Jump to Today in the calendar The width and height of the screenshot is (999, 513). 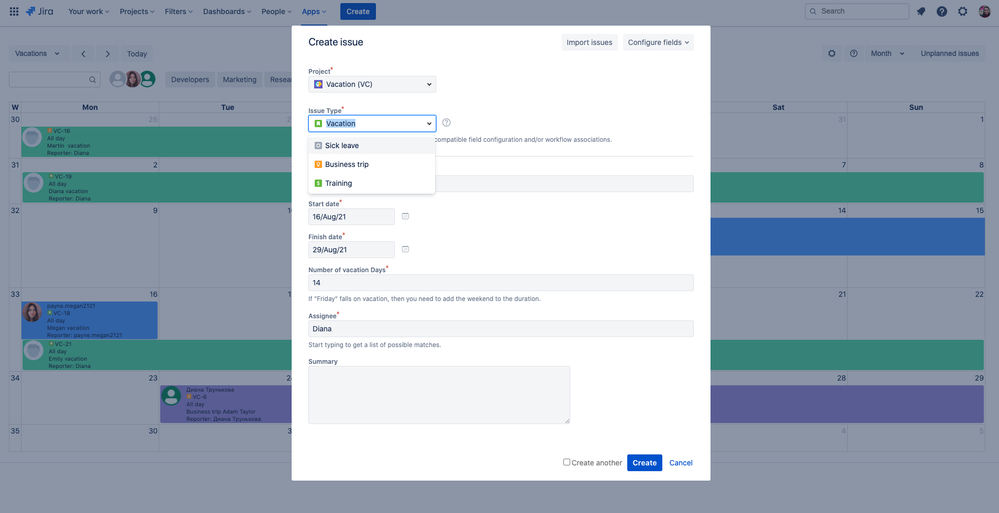137,54
